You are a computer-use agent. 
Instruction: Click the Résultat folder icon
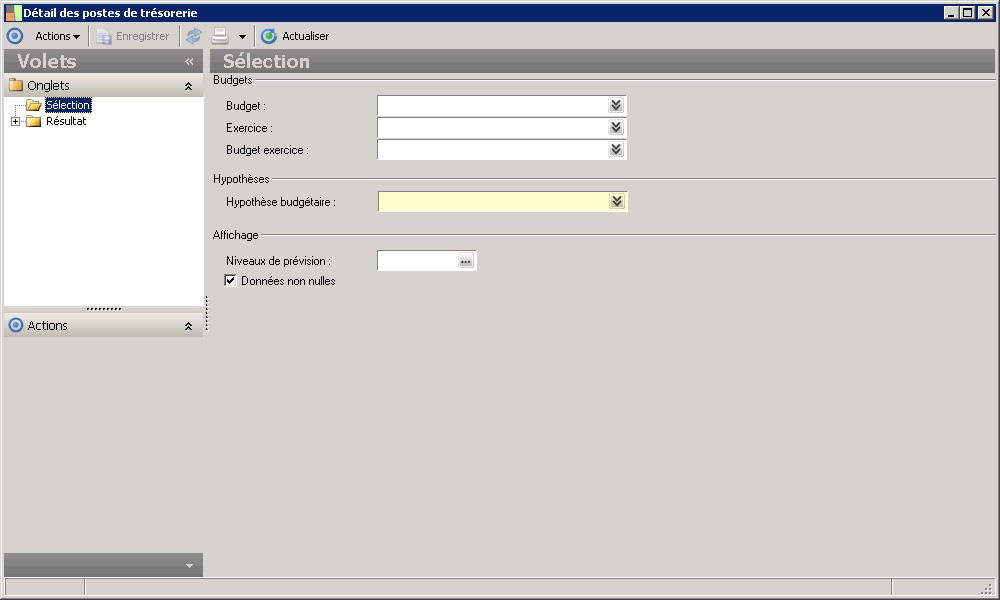34,121
